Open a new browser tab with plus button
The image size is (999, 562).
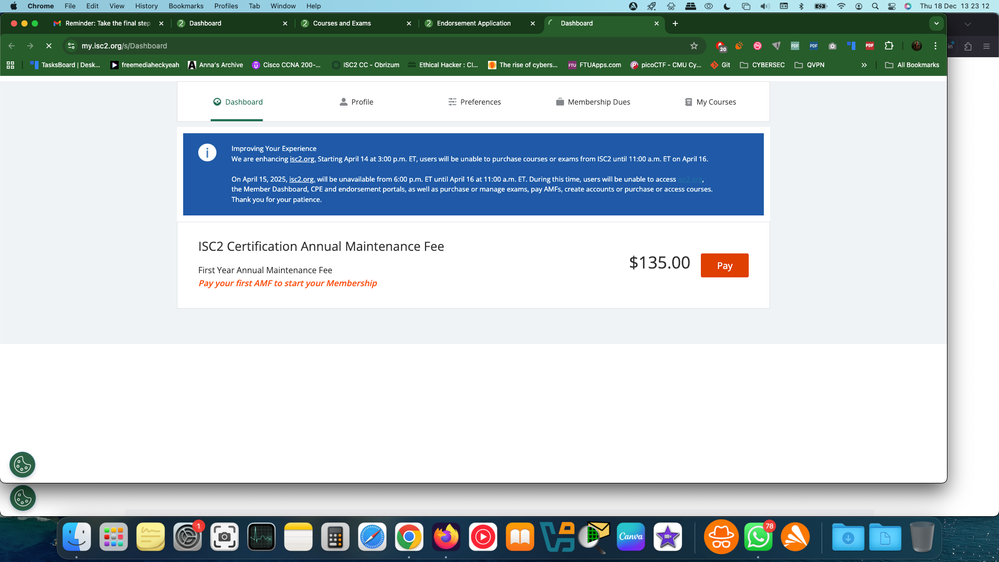click(675, 24)
